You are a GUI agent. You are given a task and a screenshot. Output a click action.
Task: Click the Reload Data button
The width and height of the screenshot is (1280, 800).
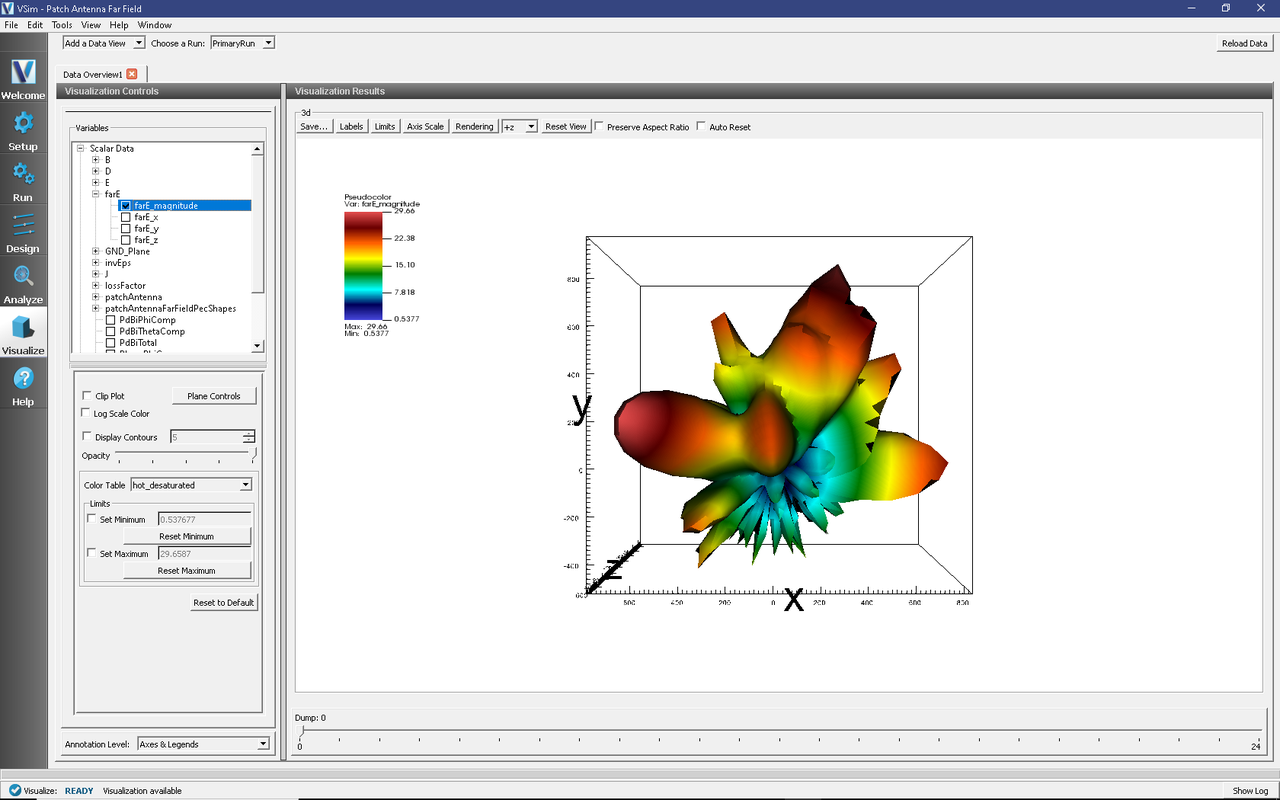1245,43
